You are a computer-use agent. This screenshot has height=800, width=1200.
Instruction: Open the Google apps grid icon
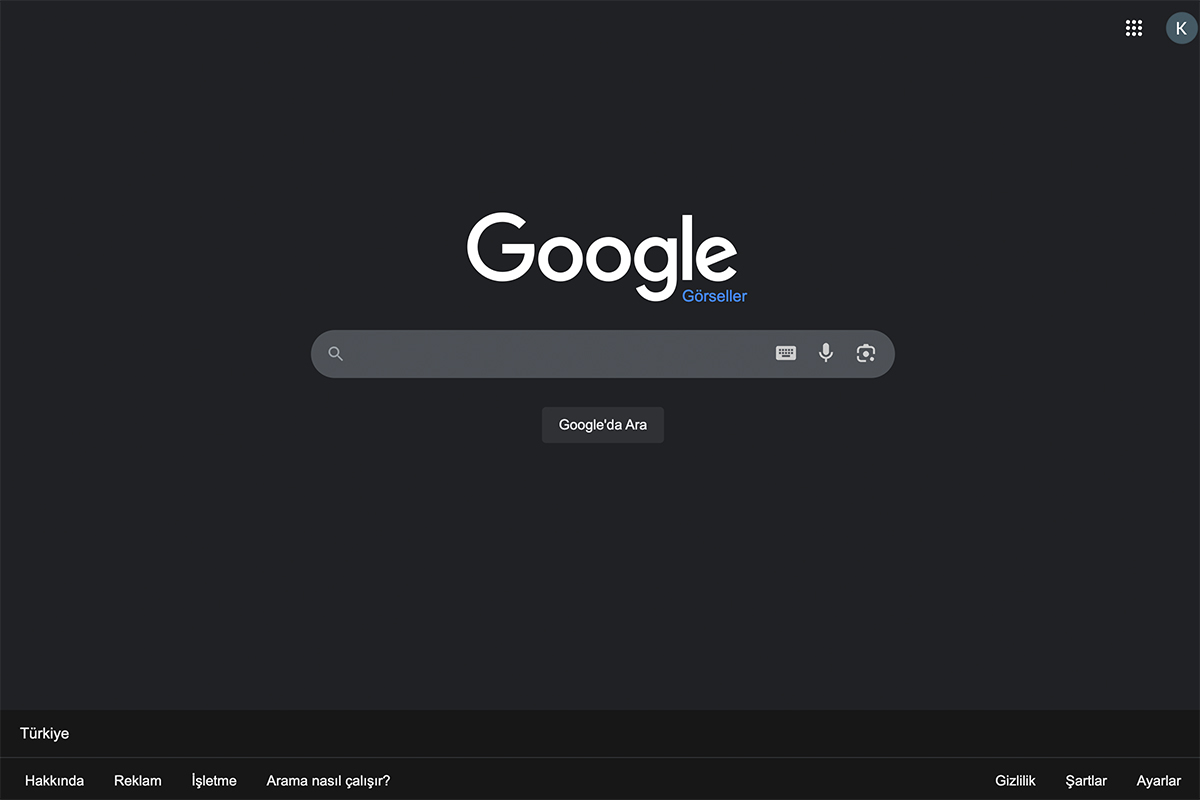(1133, 28)
